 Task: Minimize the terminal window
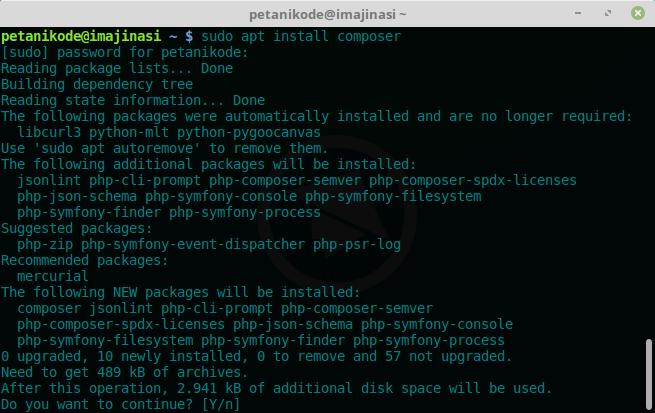pos(578,13)
